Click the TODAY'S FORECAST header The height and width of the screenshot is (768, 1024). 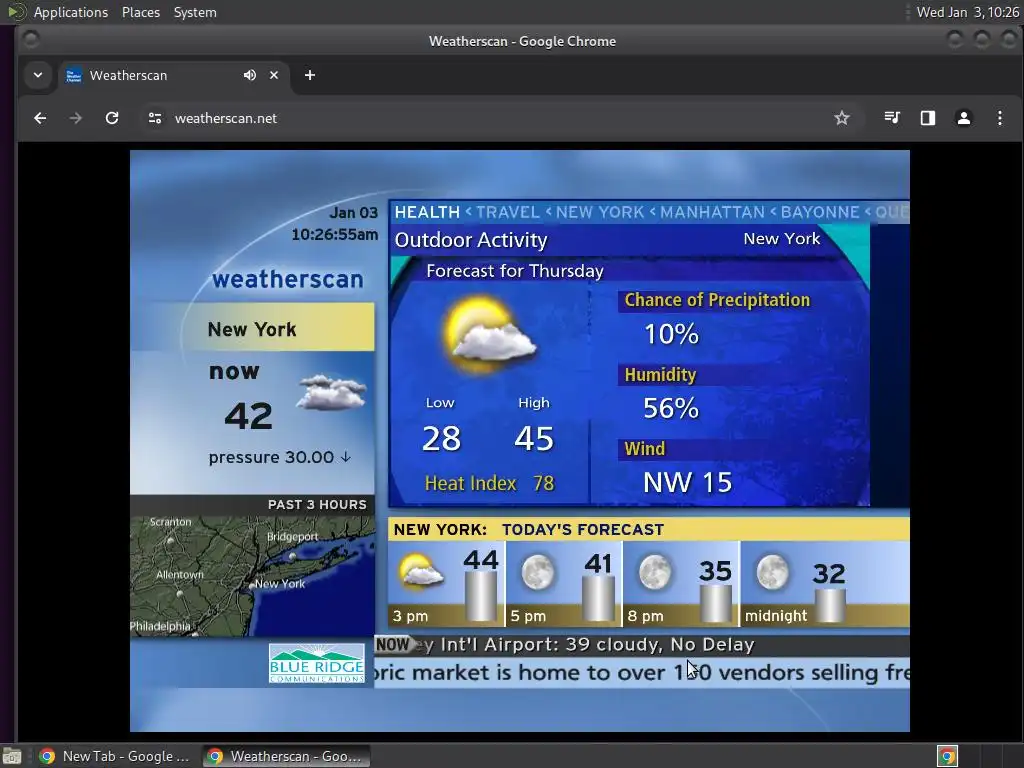(583, 530)
